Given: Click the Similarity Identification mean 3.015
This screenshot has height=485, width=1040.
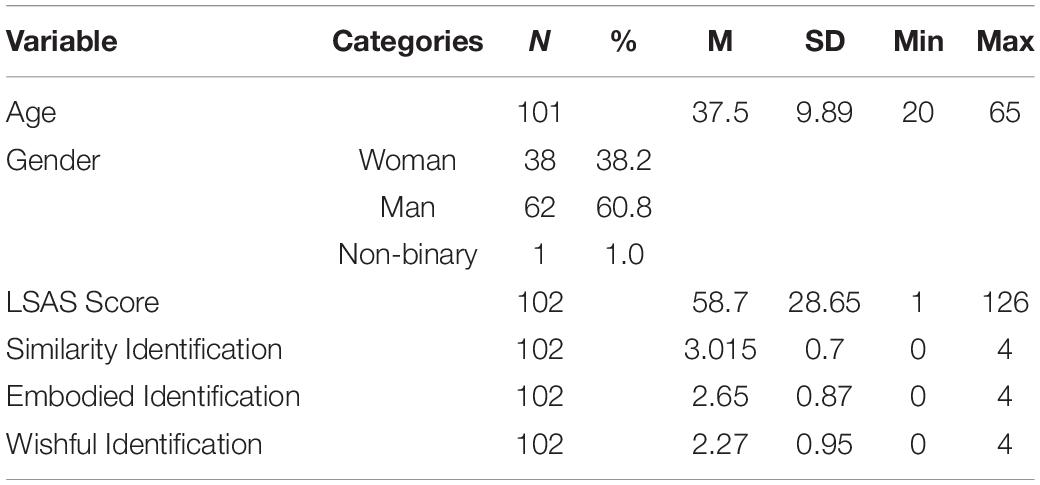Looking at the screenshot, I should 720,350.
